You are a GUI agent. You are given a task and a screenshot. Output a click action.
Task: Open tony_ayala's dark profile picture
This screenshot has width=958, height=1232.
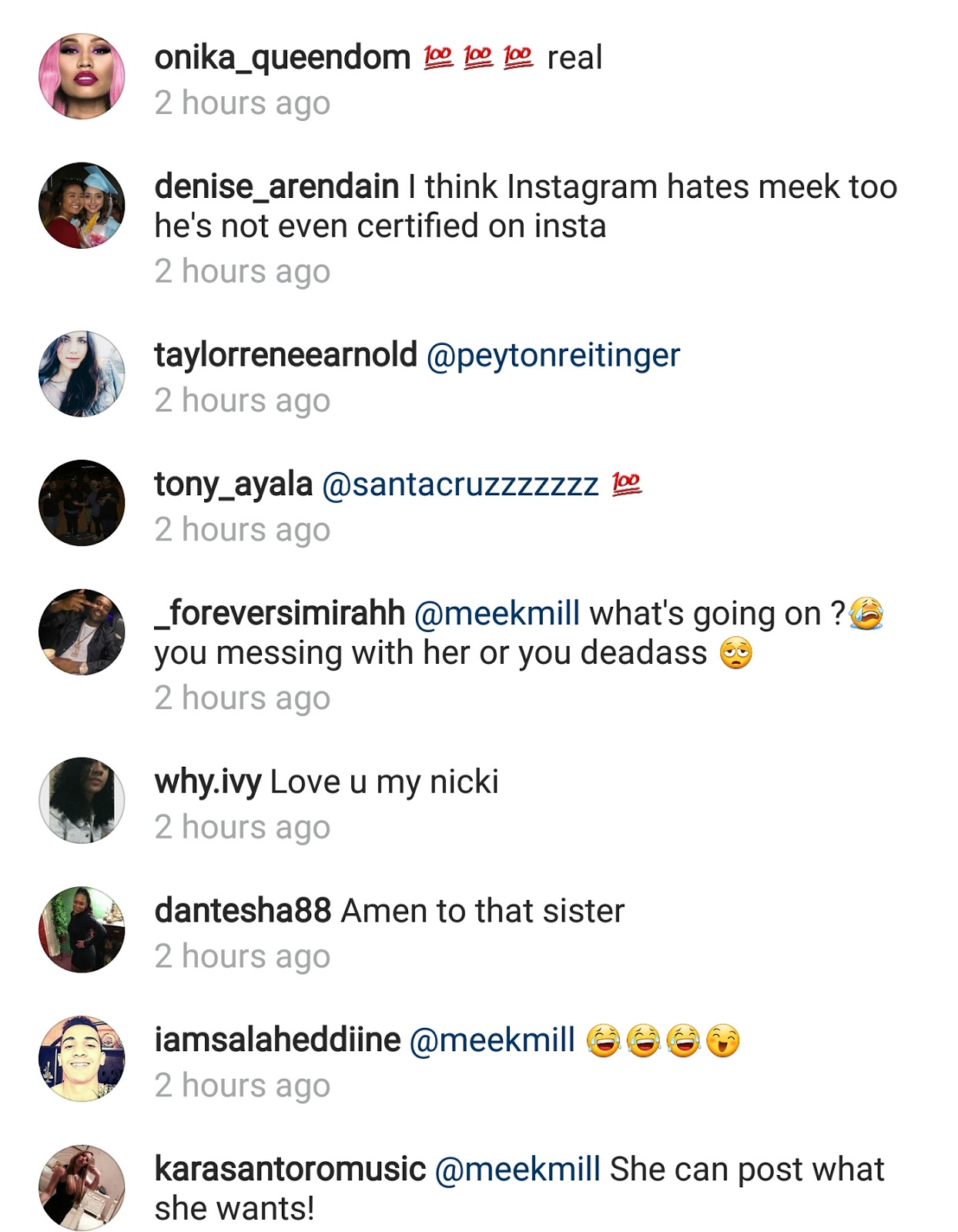82,504
